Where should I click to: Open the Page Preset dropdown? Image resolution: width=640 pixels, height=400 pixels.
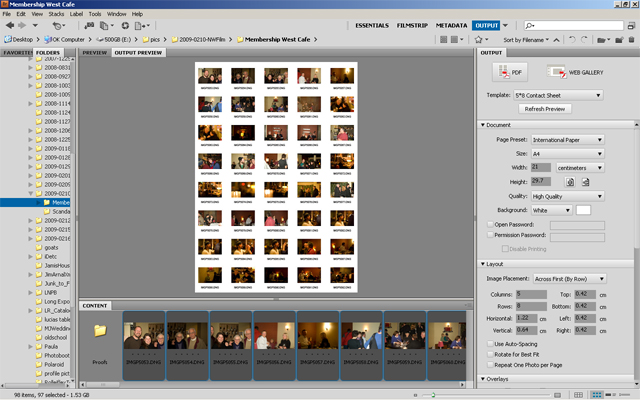(x=567, y=140)
